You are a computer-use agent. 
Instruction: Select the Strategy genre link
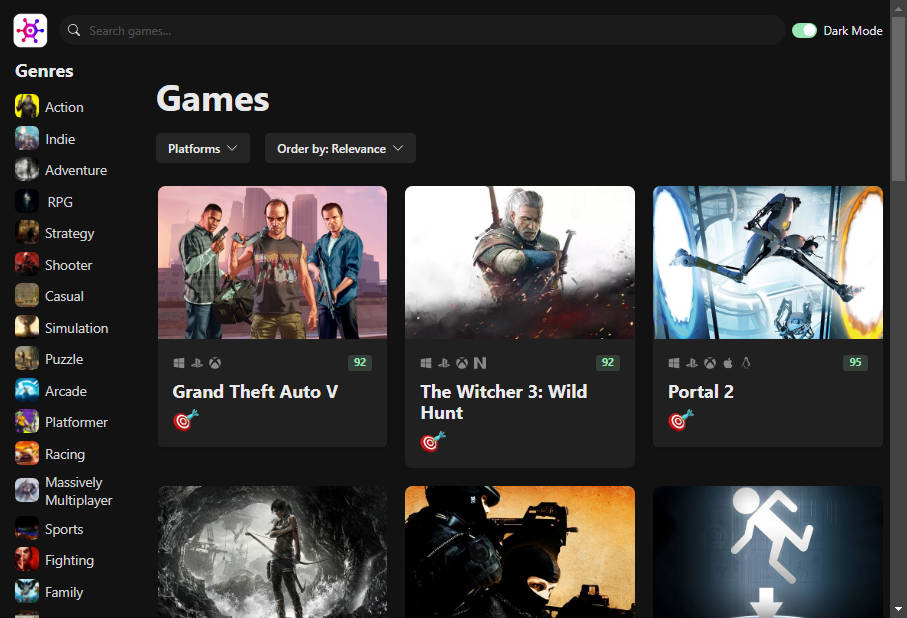(69, 233)
